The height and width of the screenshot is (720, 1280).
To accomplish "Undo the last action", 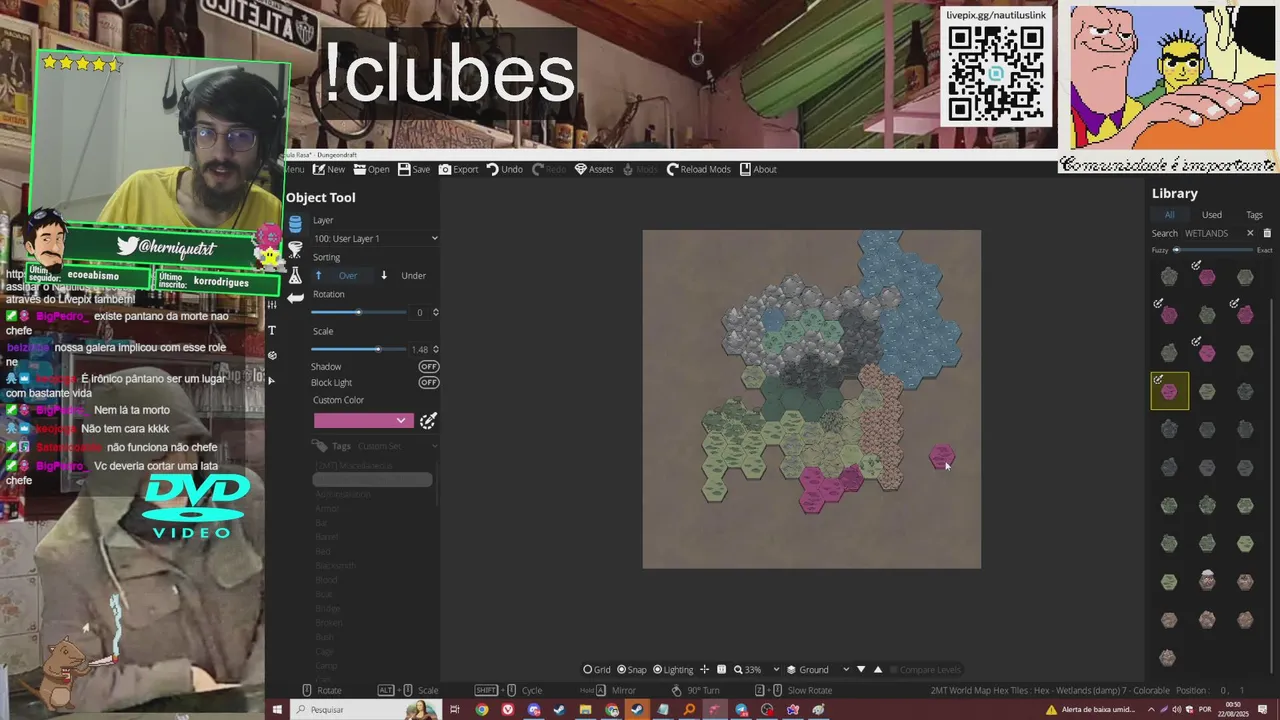I will [x=504, y=169].
